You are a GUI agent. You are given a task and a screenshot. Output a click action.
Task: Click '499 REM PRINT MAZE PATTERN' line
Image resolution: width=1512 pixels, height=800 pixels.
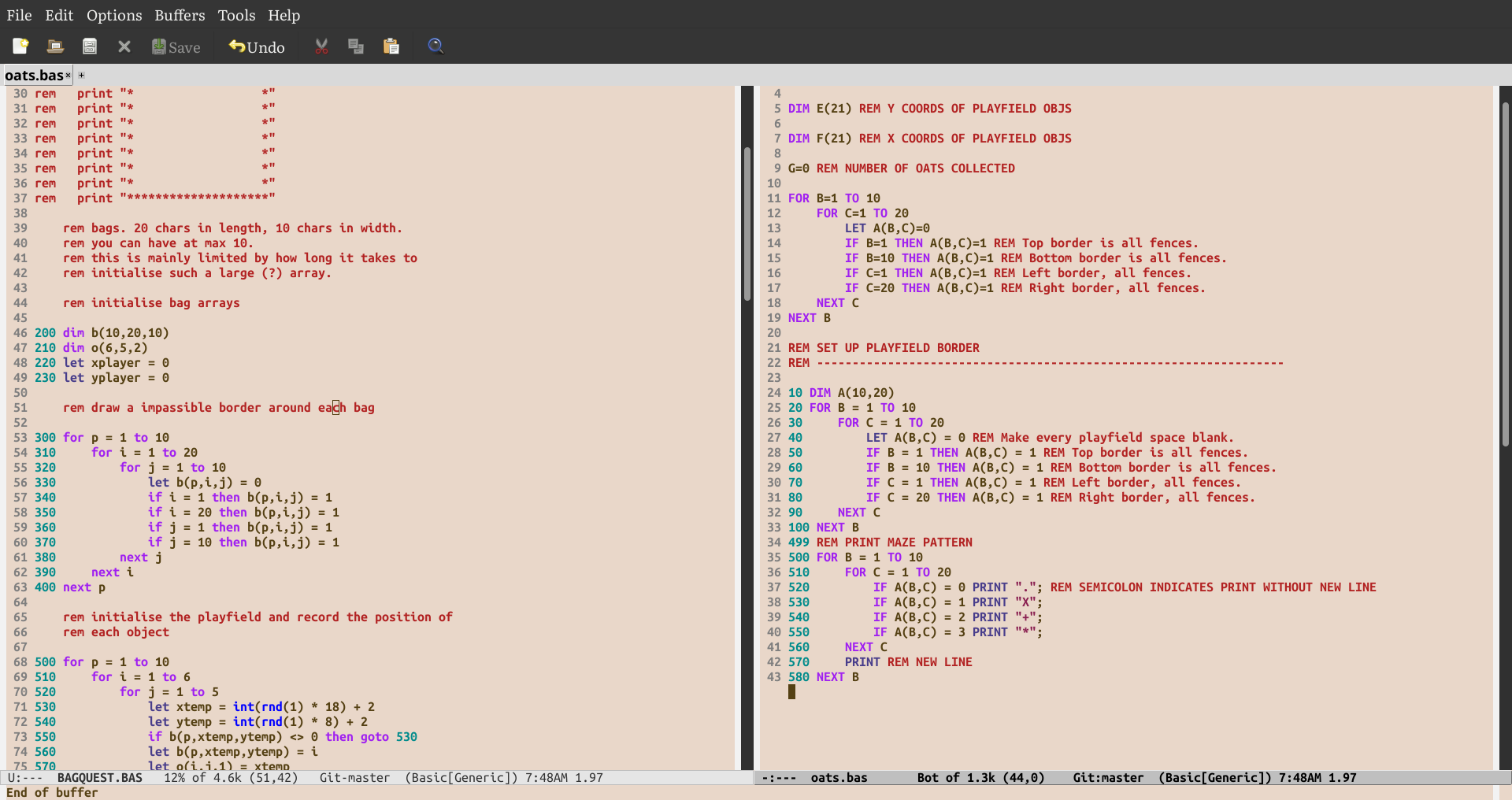point(880,543)
